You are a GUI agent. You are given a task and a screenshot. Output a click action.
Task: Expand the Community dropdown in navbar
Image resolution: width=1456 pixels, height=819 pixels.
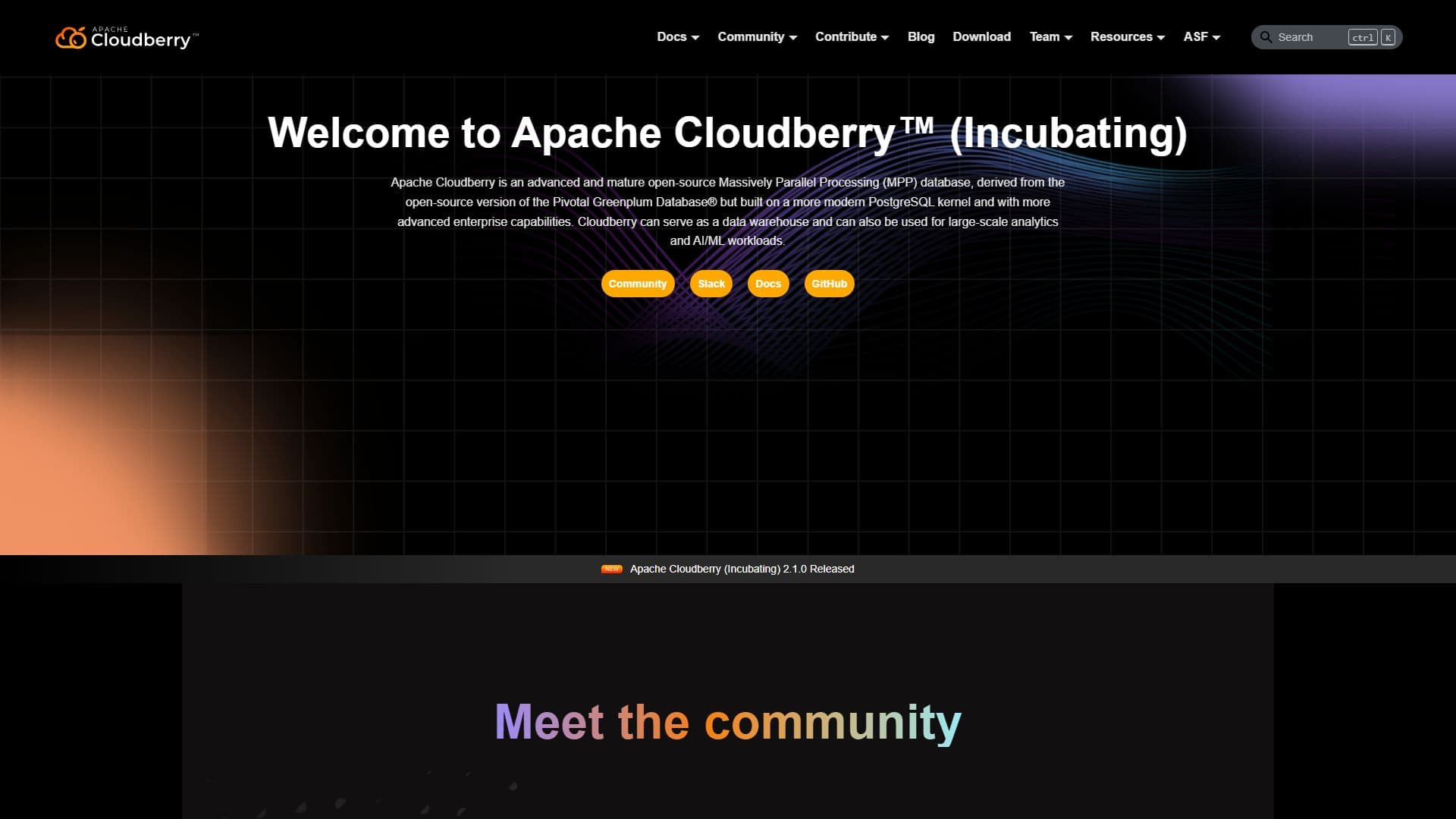(x=757, y=36)
